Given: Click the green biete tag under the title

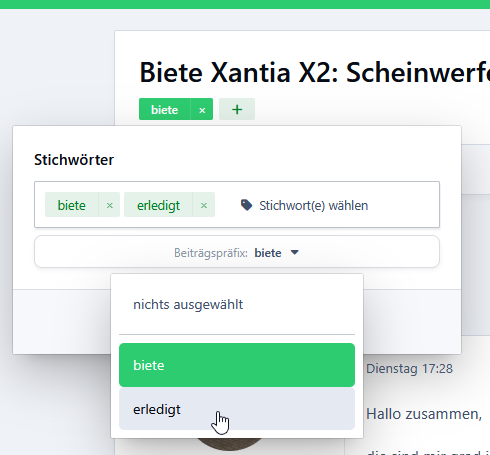Looking at the screenshot, I should 164,109.
